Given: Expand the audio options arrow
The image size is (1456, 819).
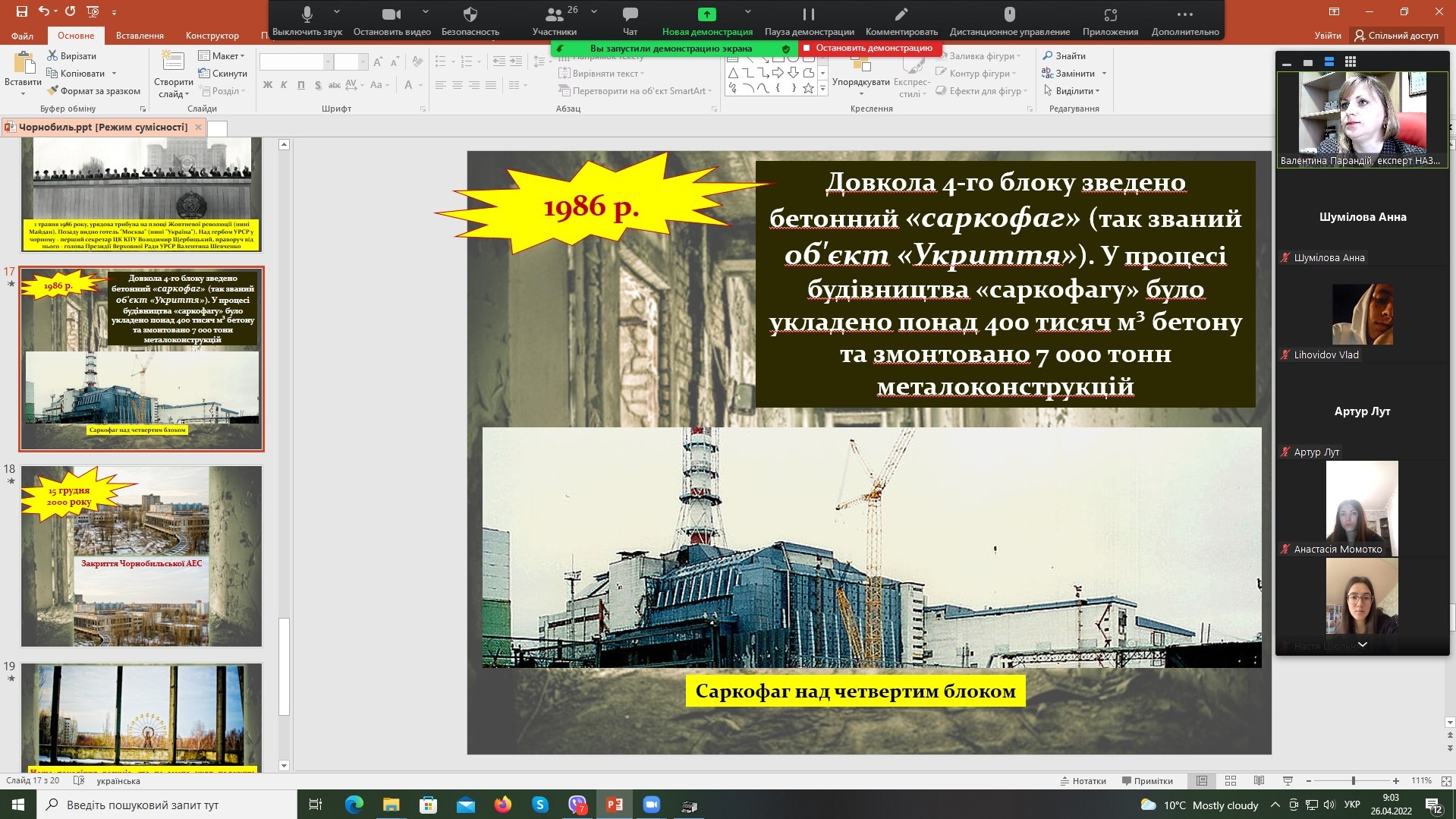Looking at the screenshot, I should point(337,12).
